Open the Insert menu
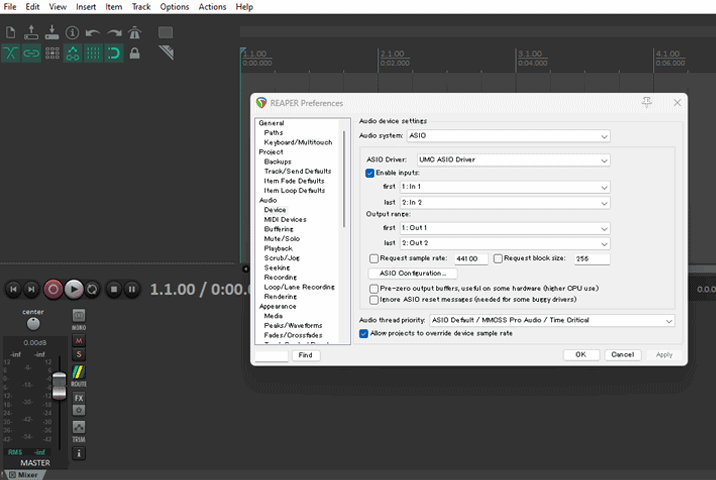 pyautogui.click(x=86, y=7)
